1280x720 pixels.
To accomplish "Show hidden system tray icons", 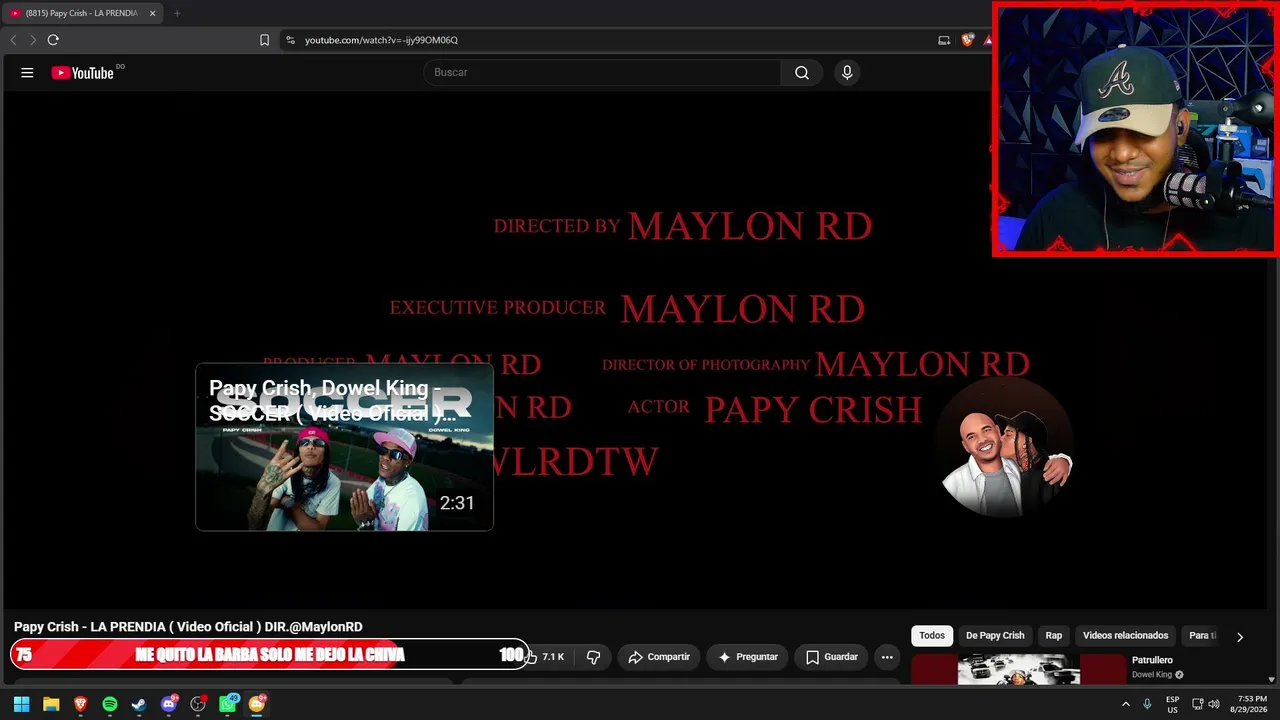I will coord(1126,704).
